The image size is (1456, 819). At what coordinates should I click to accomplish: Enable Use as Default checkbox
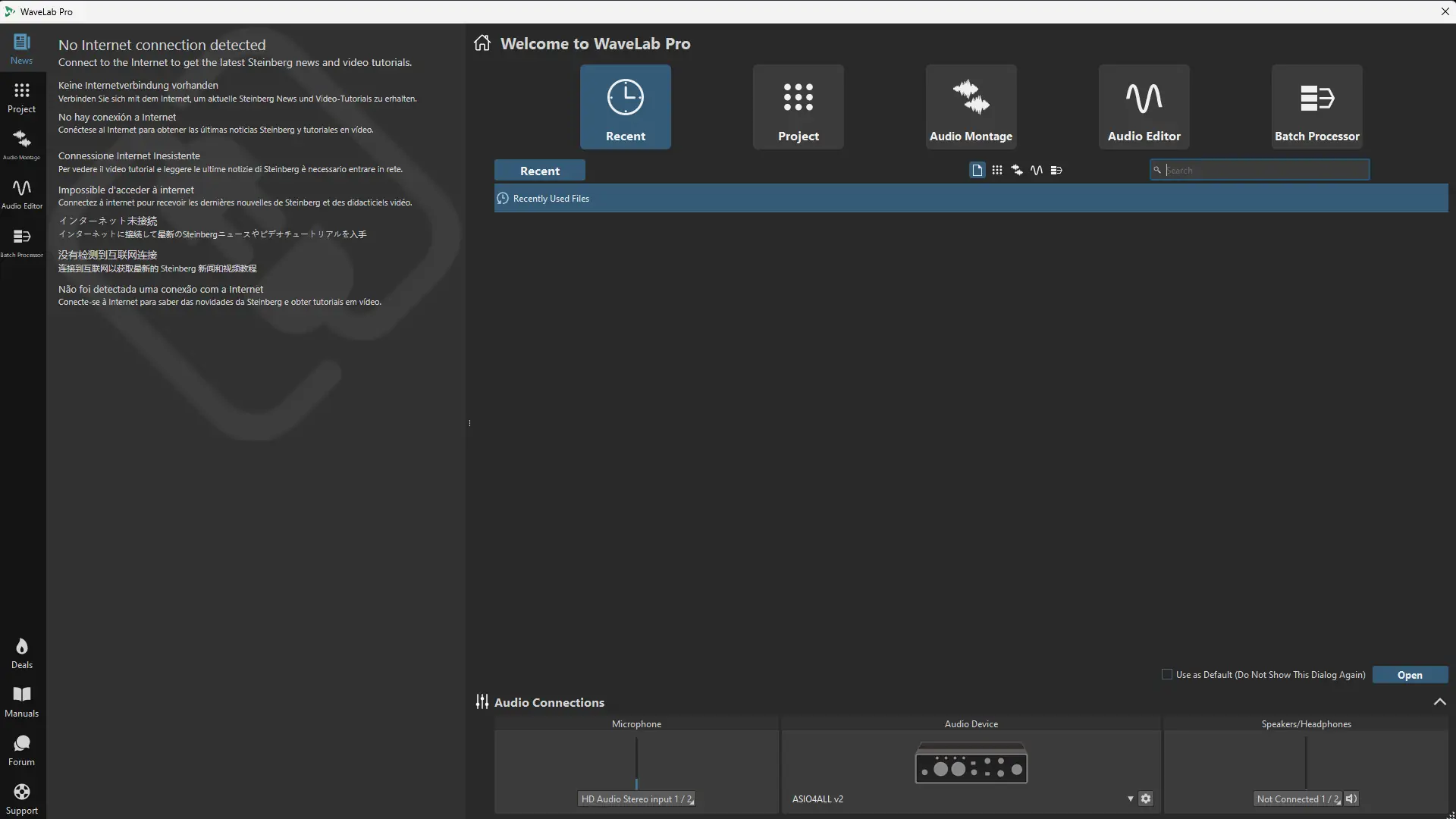1167,674
